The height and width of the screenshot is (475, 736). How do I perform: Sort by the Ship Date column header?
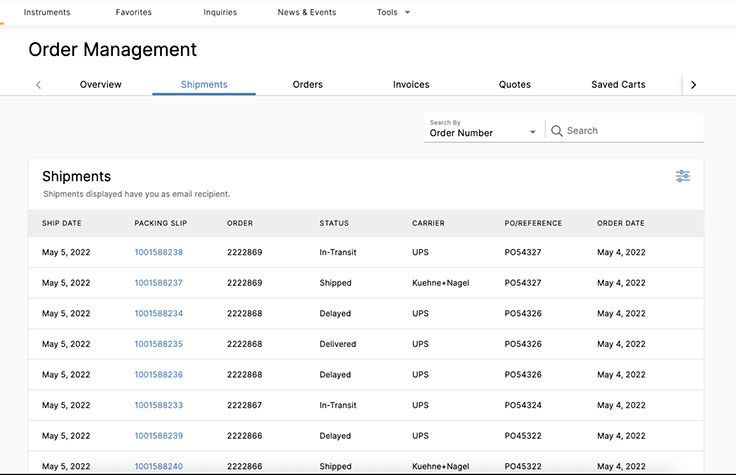pyautogui.click(x=62, y=223)
